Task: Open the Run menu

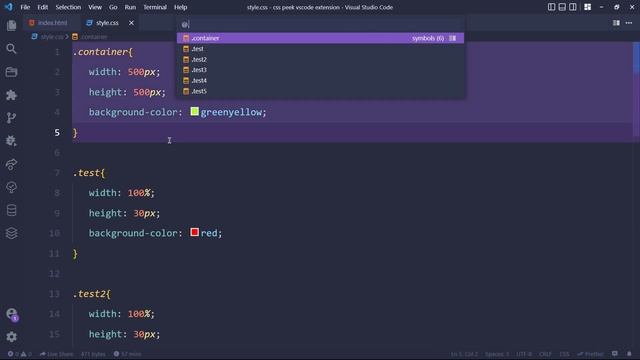Action: [130, 7]
